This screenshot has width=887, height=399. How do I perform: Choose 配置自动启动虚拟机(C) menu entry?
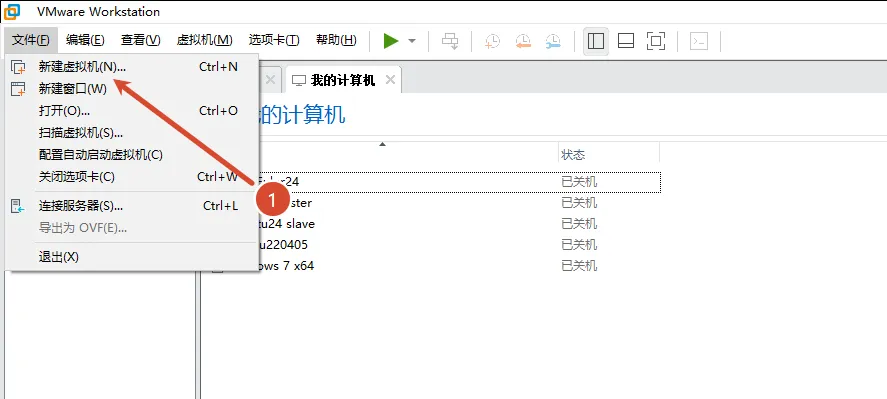132,155
